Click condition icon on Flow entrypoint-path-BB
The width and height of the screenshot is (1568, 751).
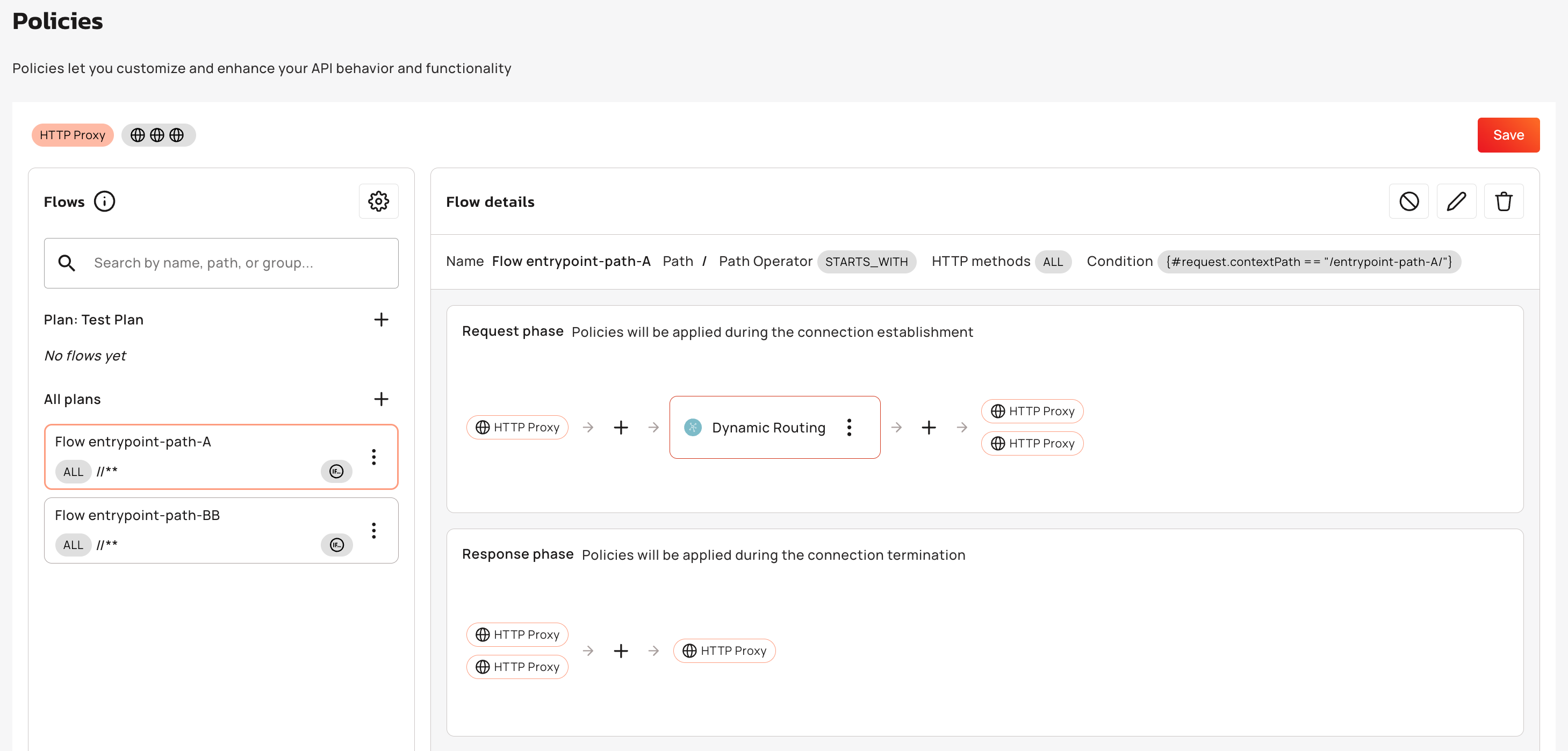[x=336, y=545]
